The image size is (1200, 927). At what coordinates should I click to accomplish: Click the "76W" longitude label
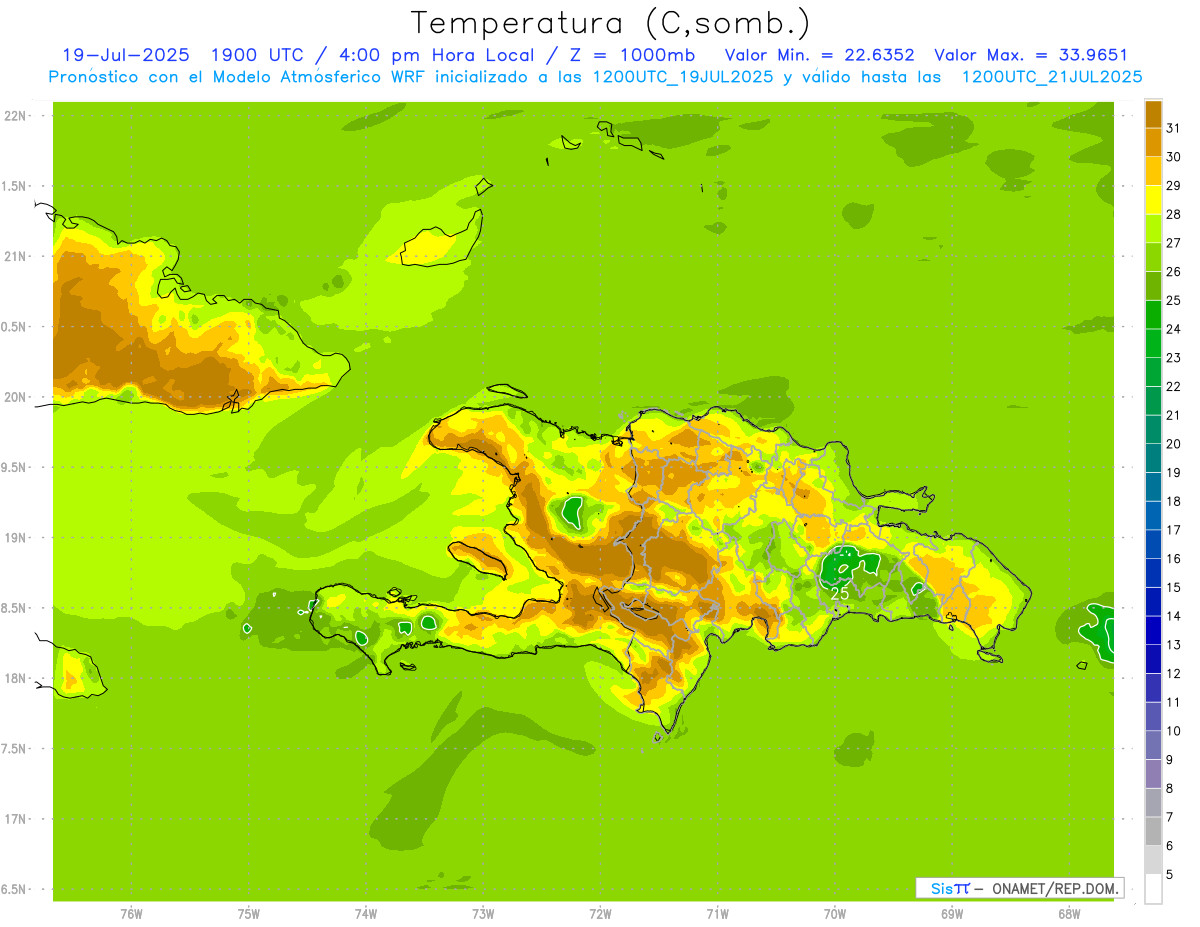coord(131,913)
